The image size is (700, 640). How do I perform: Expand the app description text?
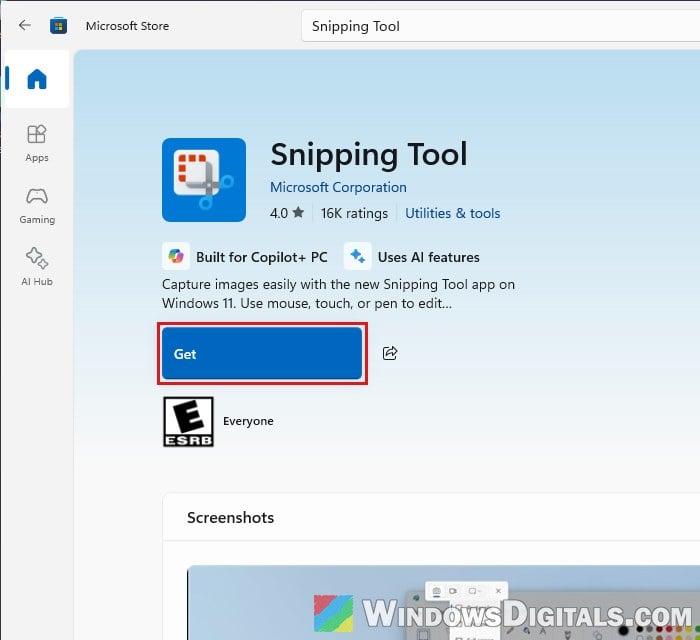pyautogui.click(x=338, y=294)
